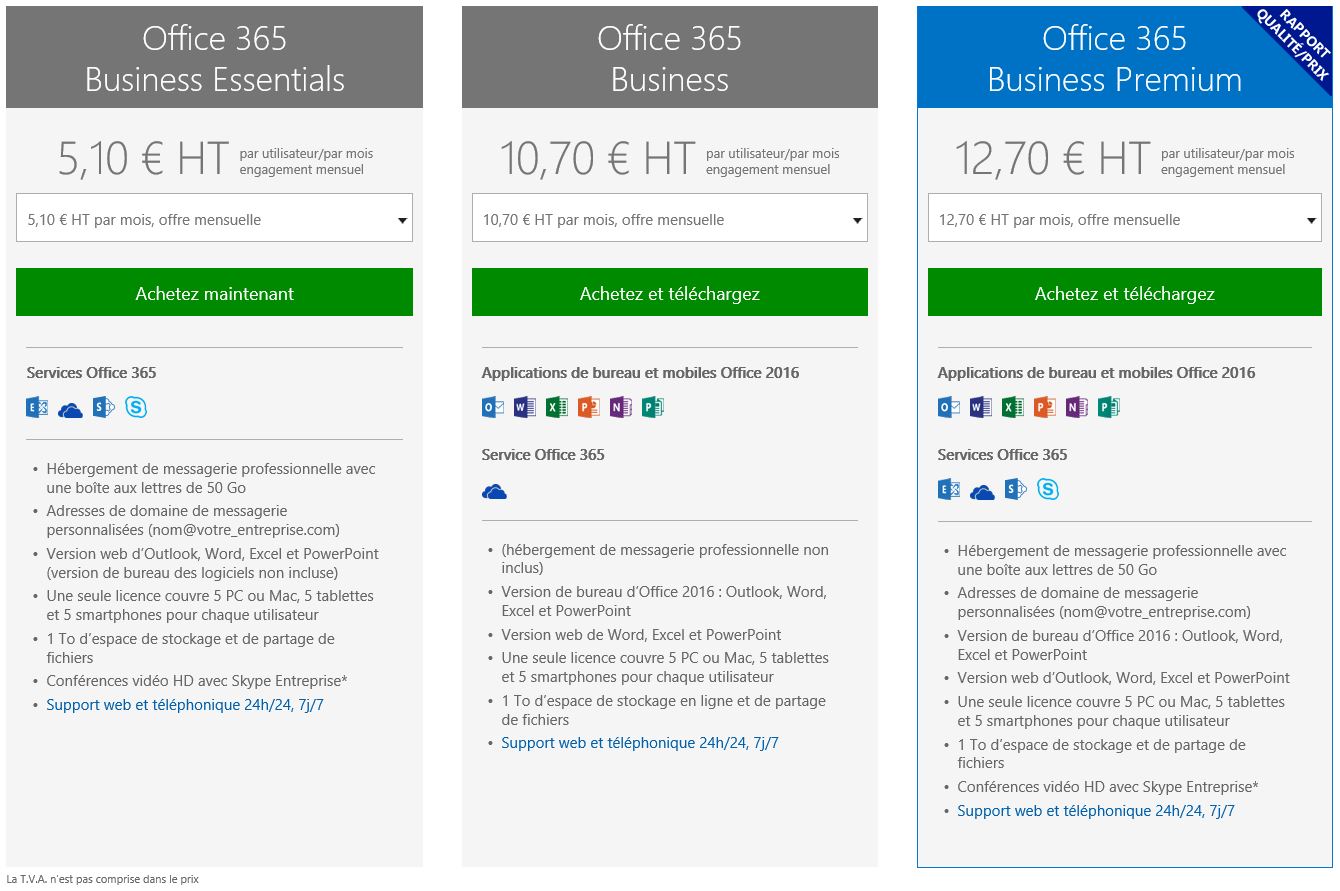Screen dimensions: 1340x891
Task: Click Adresses de domaine bullet in Business Premium
Action: coord(1104,602)
